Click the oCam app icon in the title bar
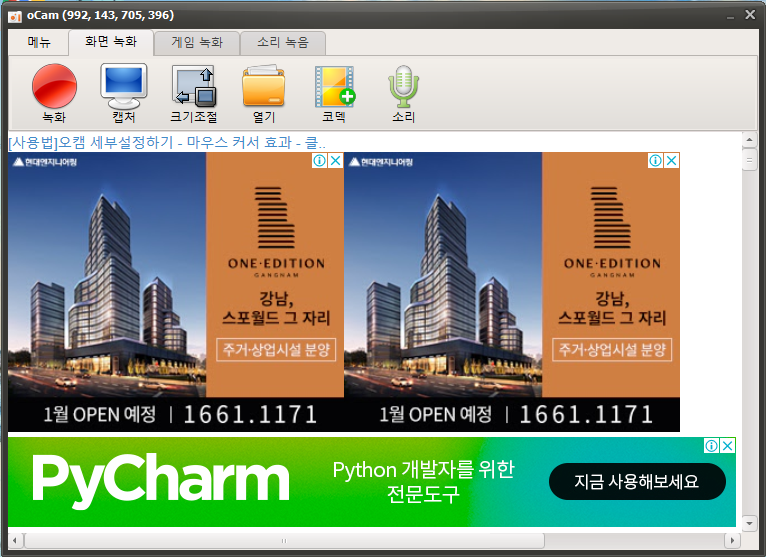Screen dimensions: 766x557 (x=15, y=16)
